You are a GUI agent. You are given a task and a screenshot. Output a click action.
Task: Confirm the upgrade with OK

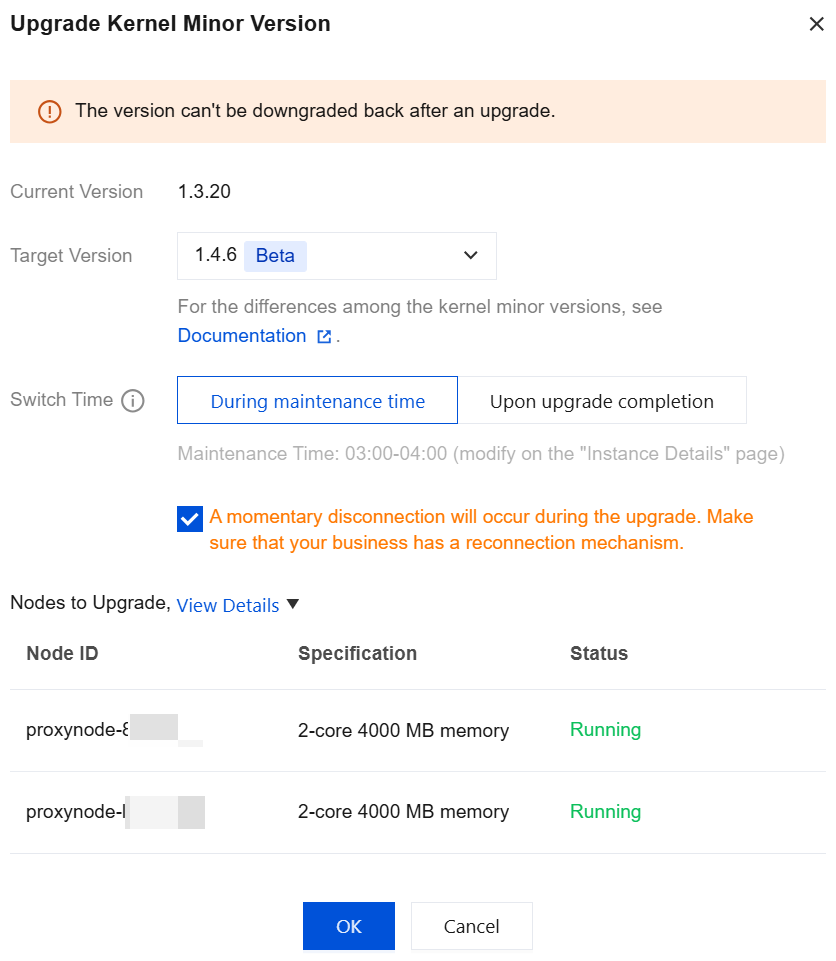(x=349, y=925)
